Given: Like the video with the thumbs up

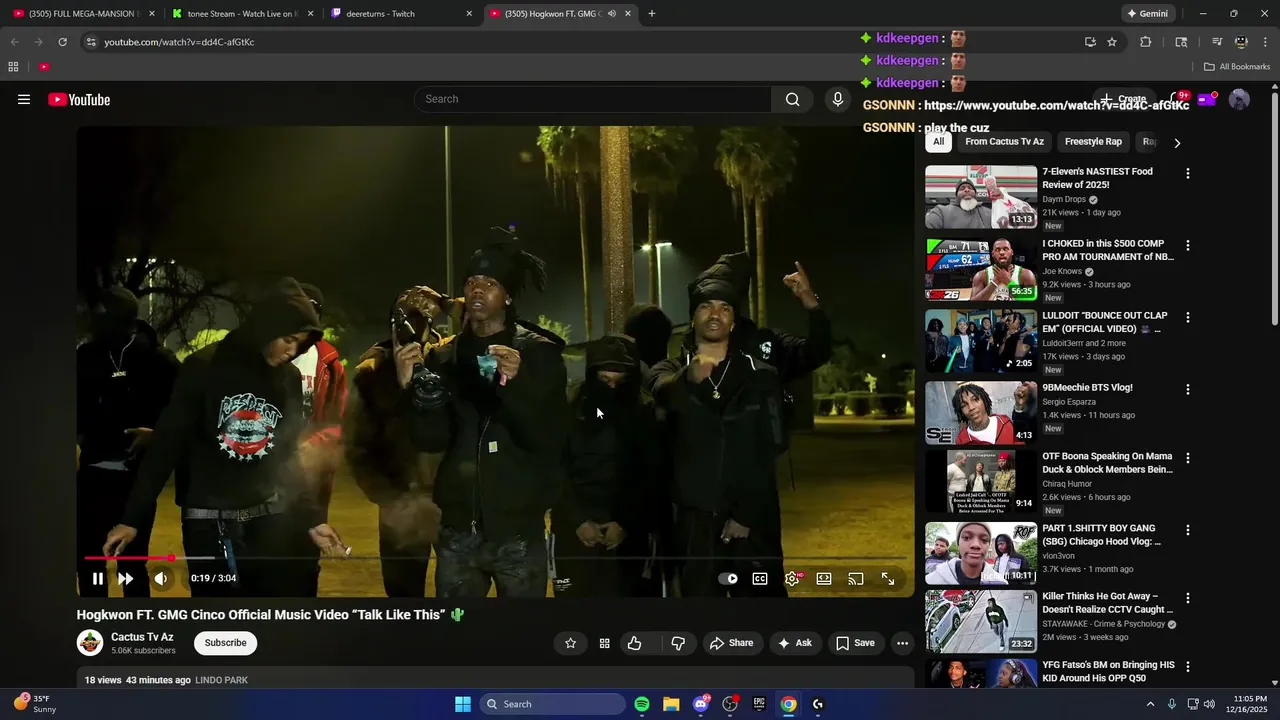Looking at the screenshot, I should 634,643.
